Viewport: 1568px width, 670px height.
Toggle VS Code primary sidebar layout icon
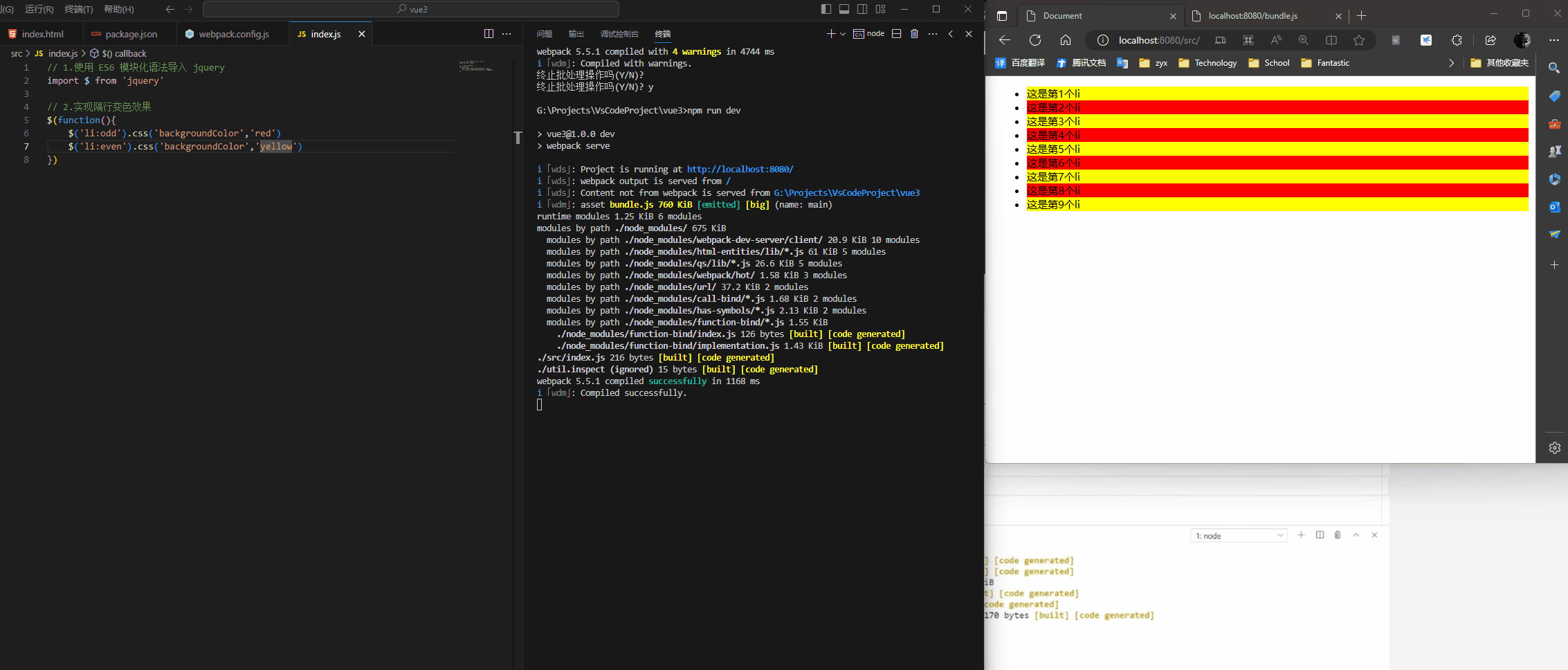coord(826,9)
